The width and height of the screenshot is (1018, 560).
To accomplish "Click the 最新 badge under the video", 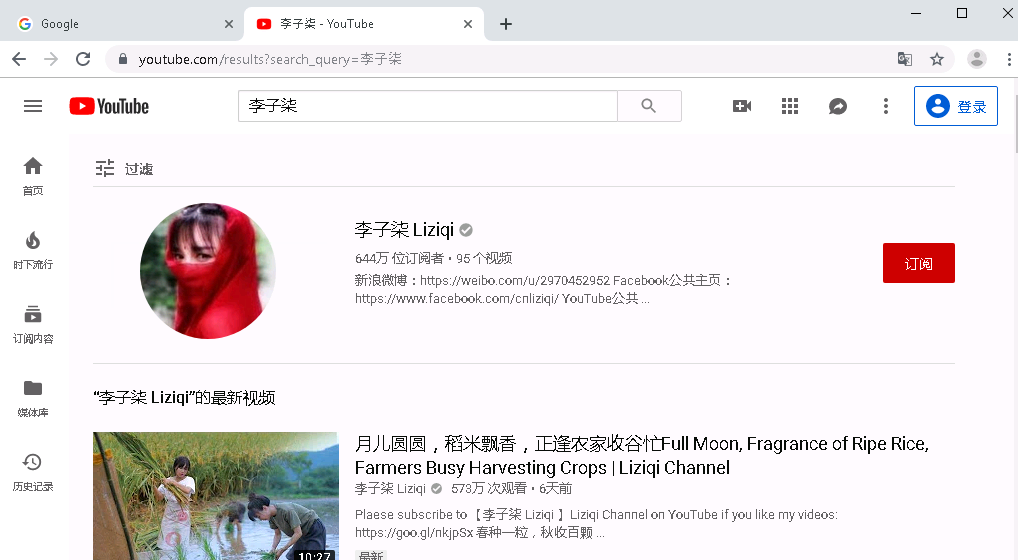I will coord(371,556).
